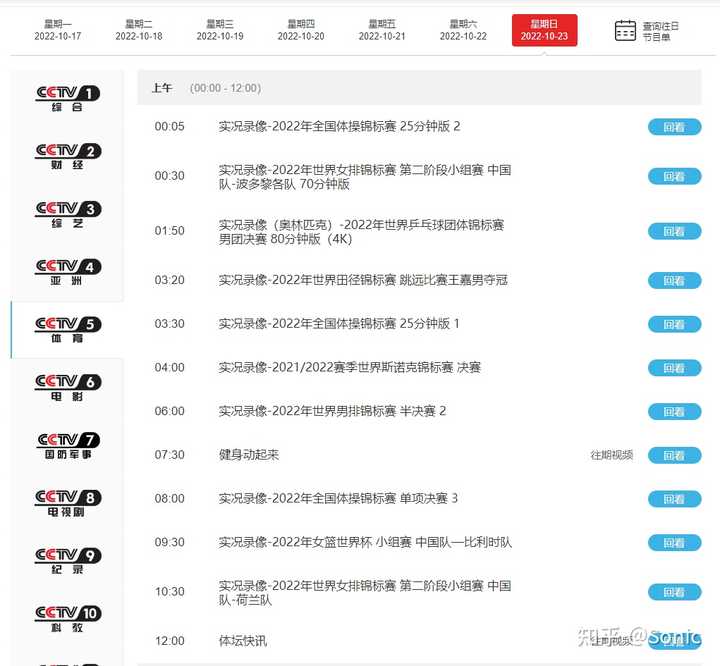Click 回看 for the 04:00 snooker program
Screen dimensions: 720x666
coord(675,368)
